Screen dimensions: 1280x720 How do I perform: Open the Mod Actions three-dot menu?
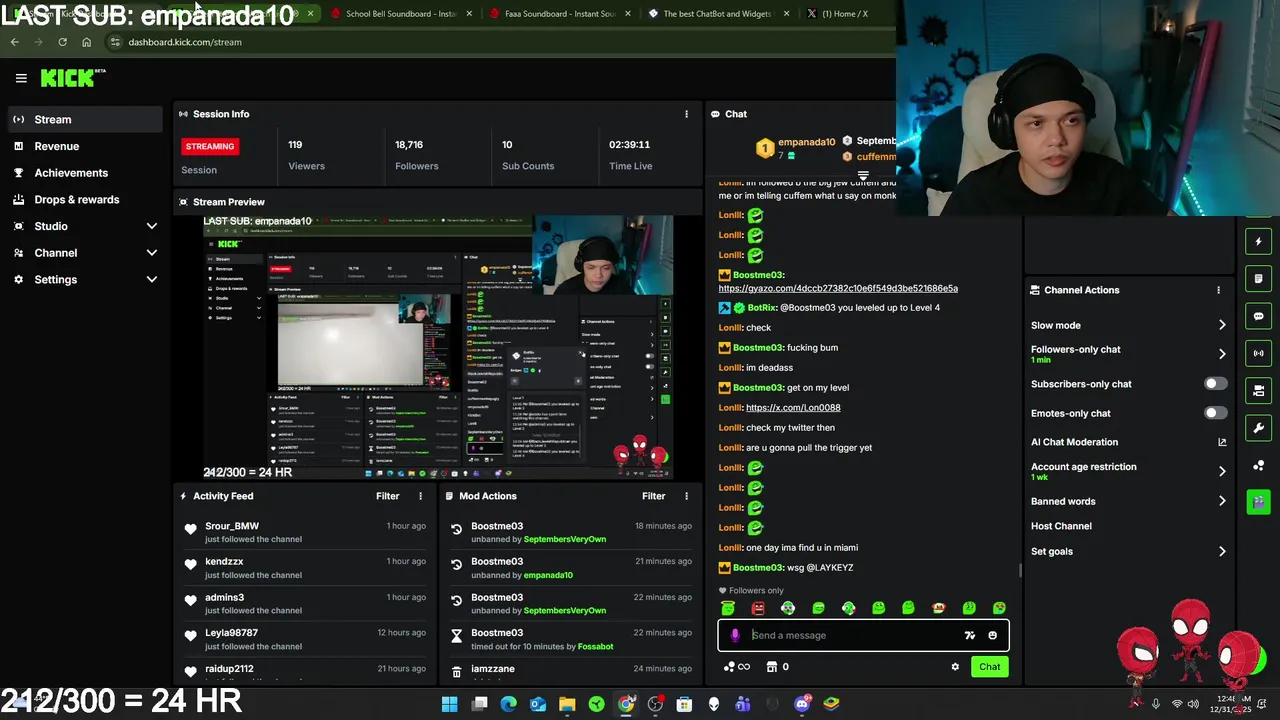pos(686,496)
